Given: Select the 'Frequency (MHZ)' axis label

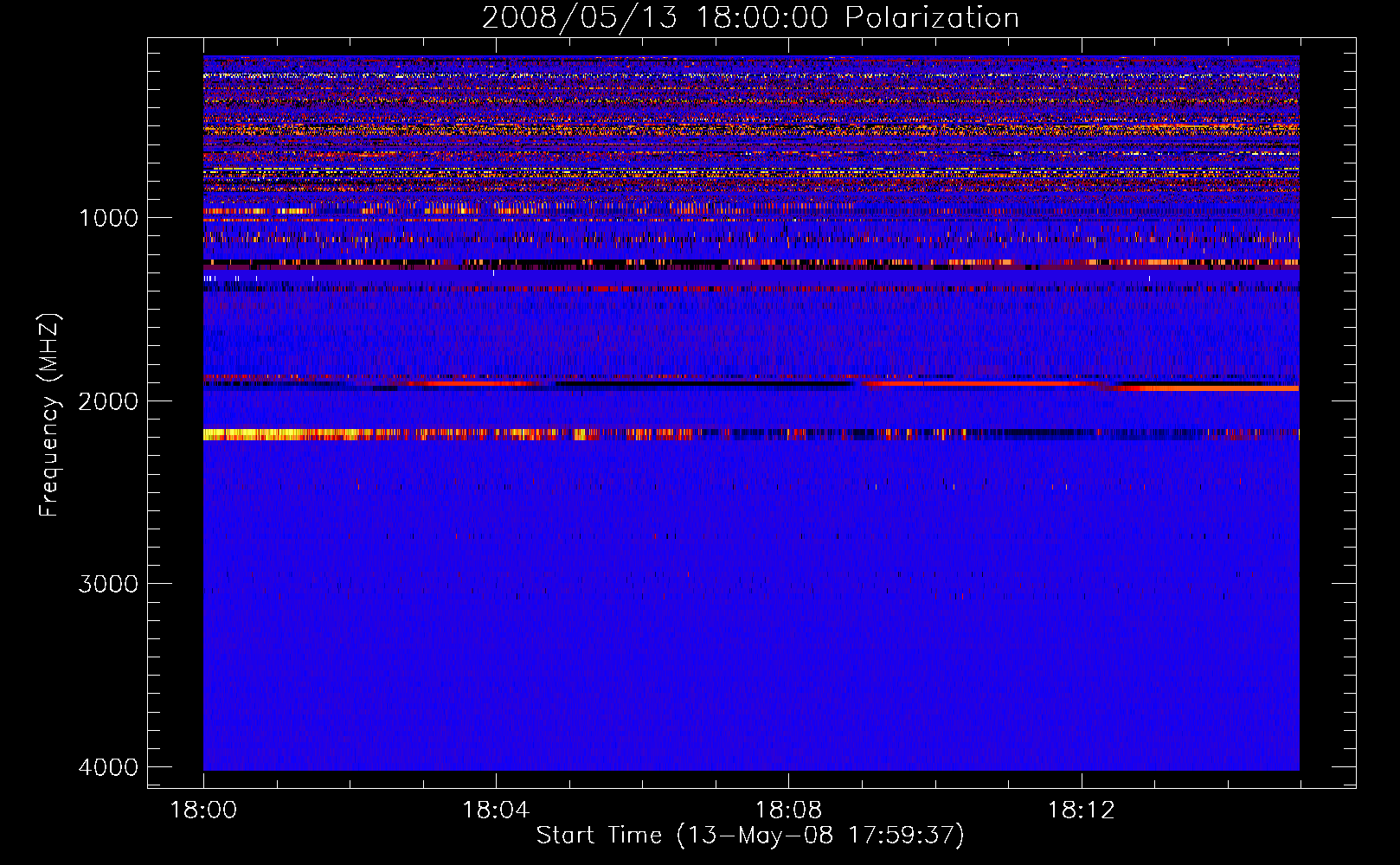Looking at the screenshot, I should tap(50, 415).
